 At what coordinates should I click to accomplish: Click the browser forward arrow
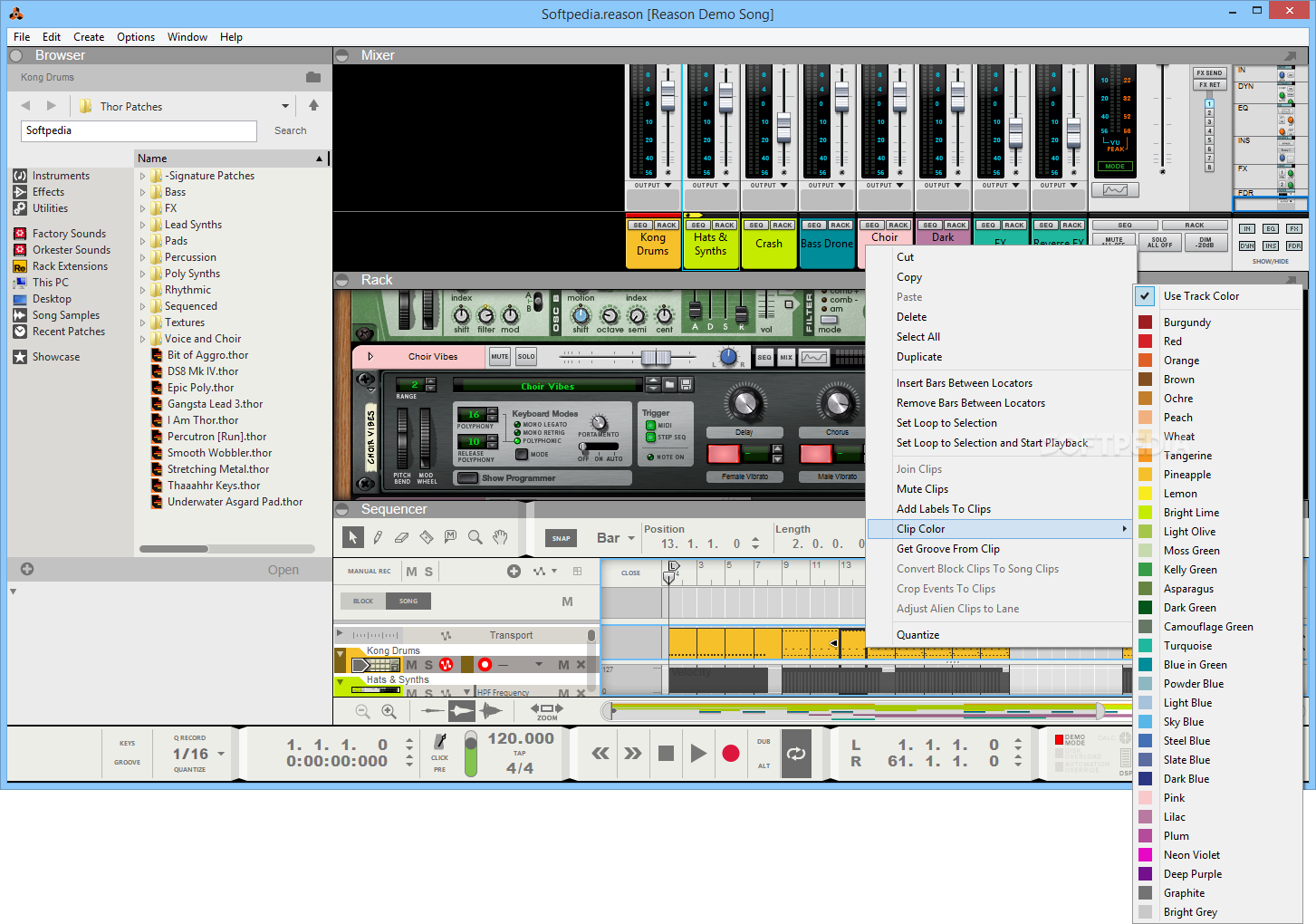point(51,106)
